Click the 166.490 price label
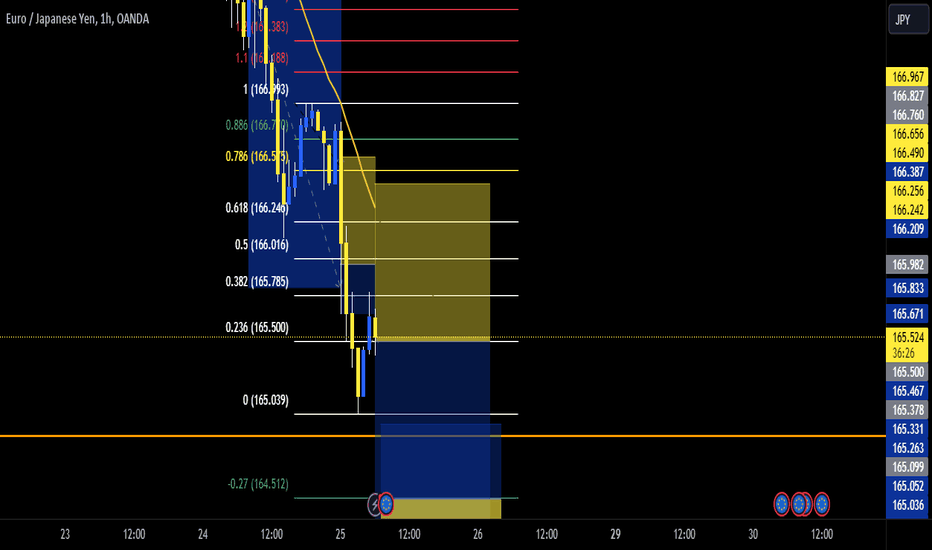The height and width of the screenshot is (550, 932). pyautogui.click(x=908, y=153)
